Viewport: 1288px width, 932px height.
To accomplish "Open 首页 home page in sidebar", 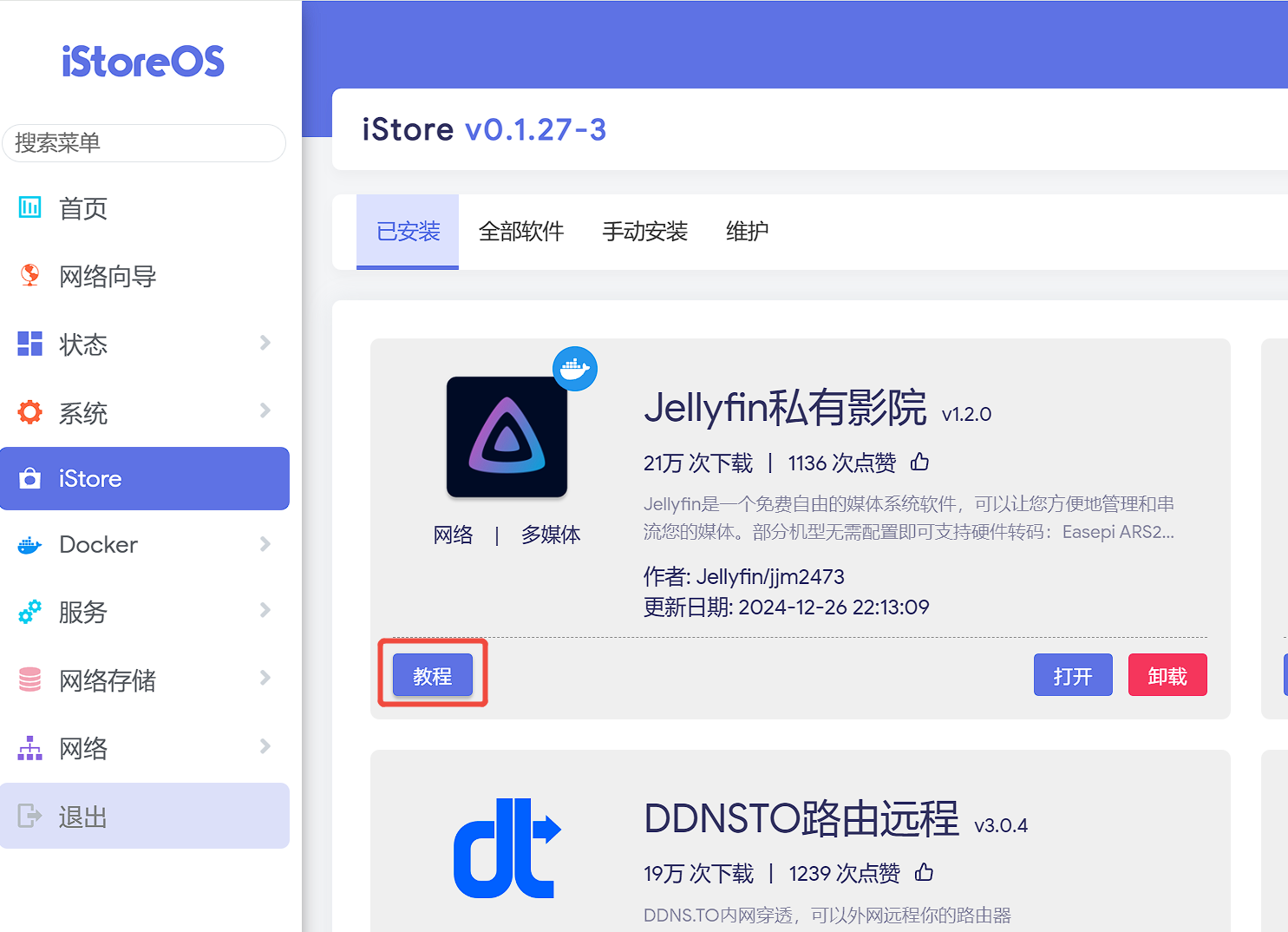I will tap(82, 208).
